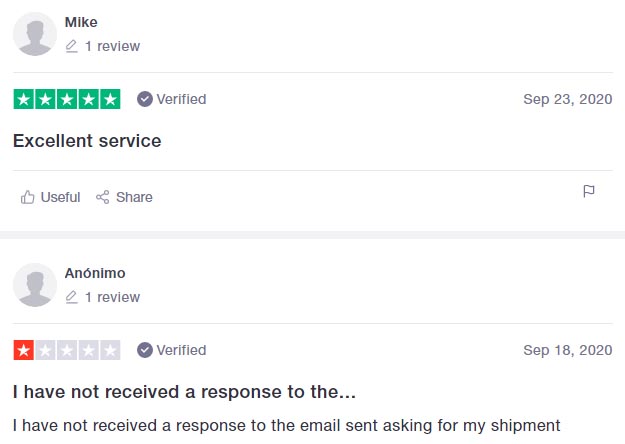The height and width of the screenshot is (444, 625).
Task: Click the Sep 18, 2020 review date
Action: point(568,350)
